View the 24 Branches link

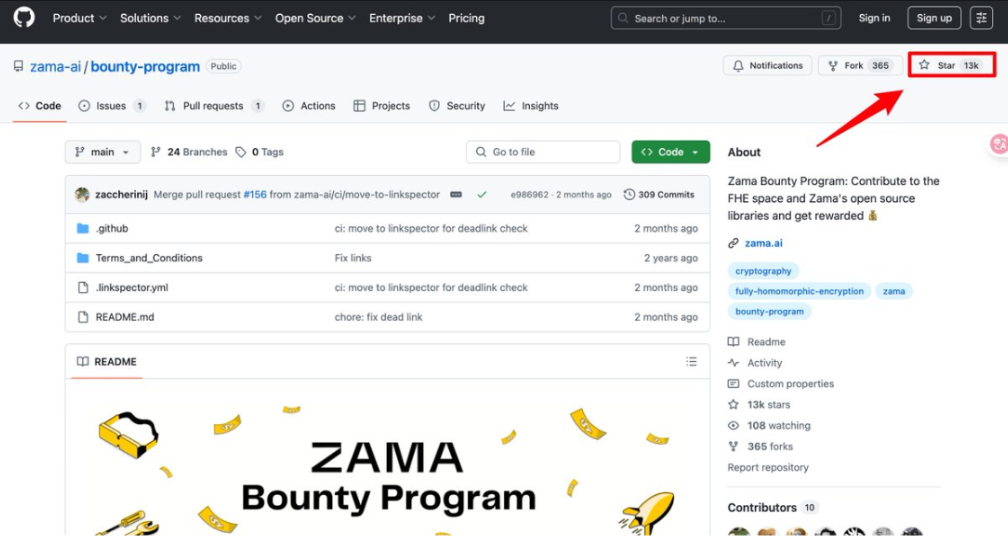click(188, 152)
